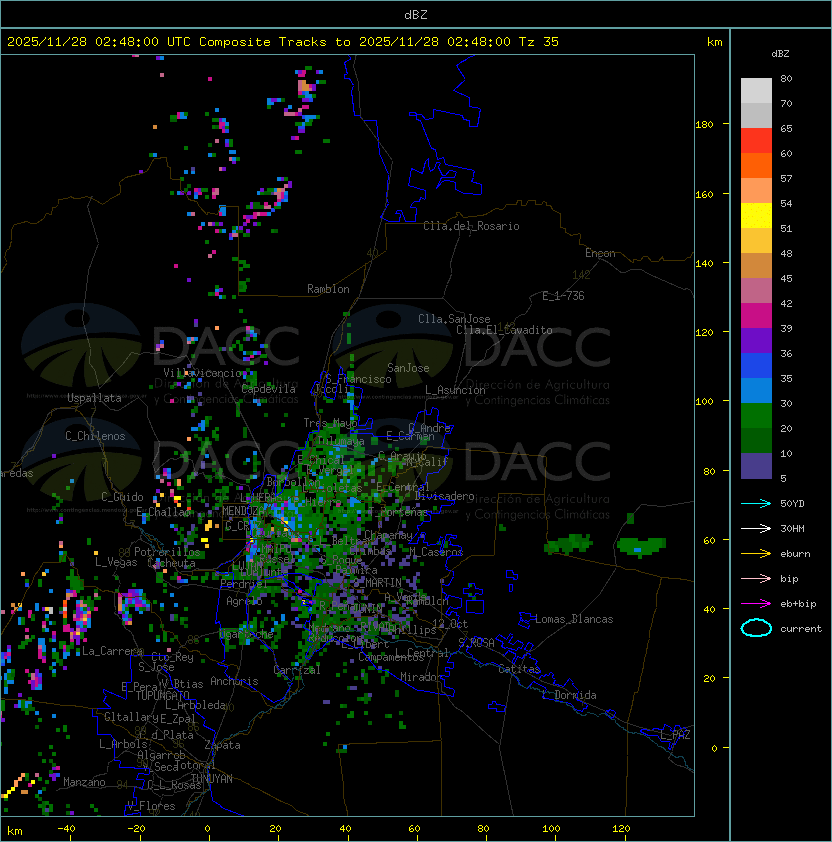The height and width of the screenshot is (842, 832).
Task: Click the Tres_Mayo map label
Action: point(330,423)
